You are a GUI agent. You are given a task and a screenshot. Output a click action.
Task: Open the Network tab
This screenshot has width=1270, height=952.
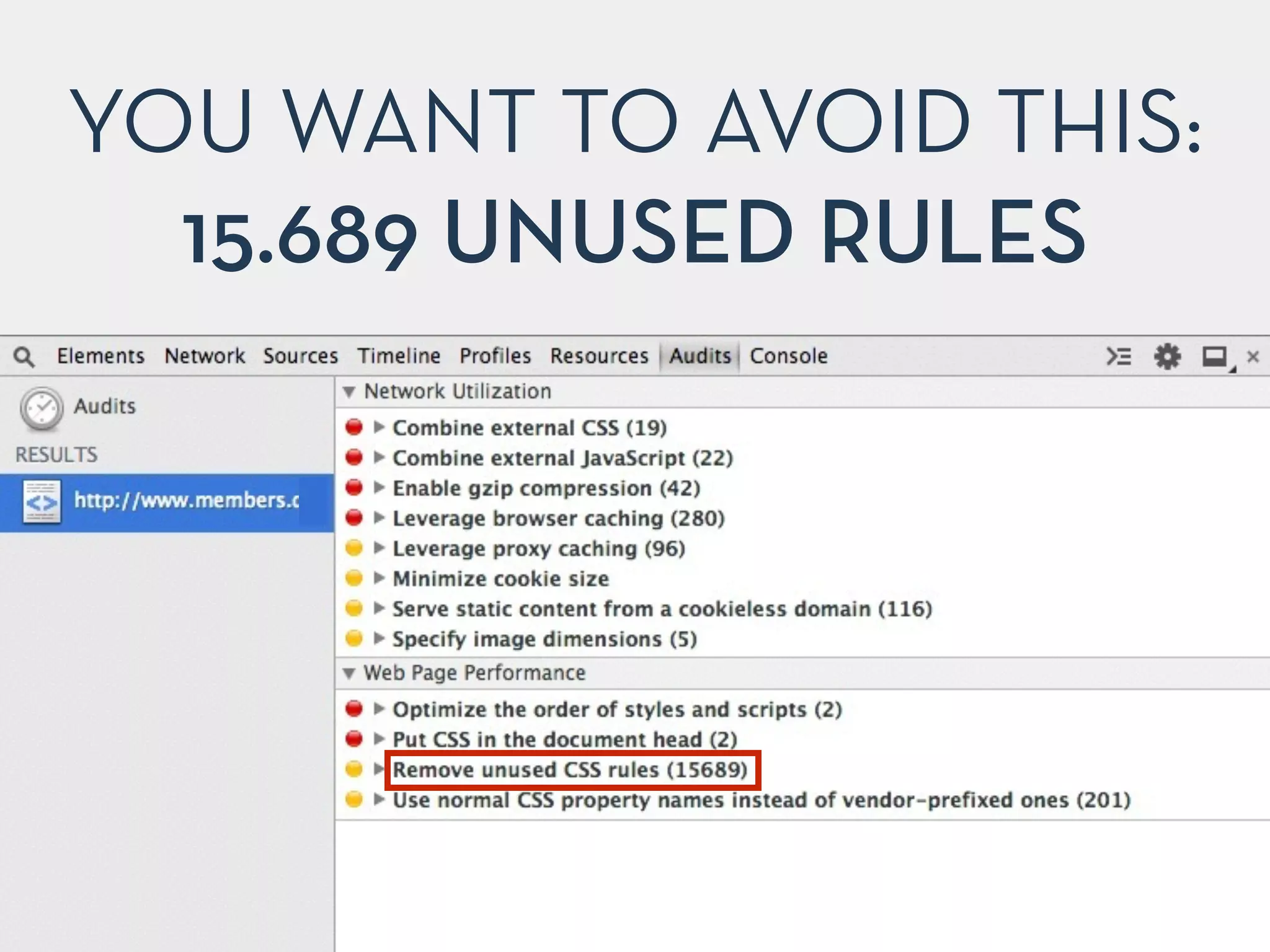[x=205, y=356]
